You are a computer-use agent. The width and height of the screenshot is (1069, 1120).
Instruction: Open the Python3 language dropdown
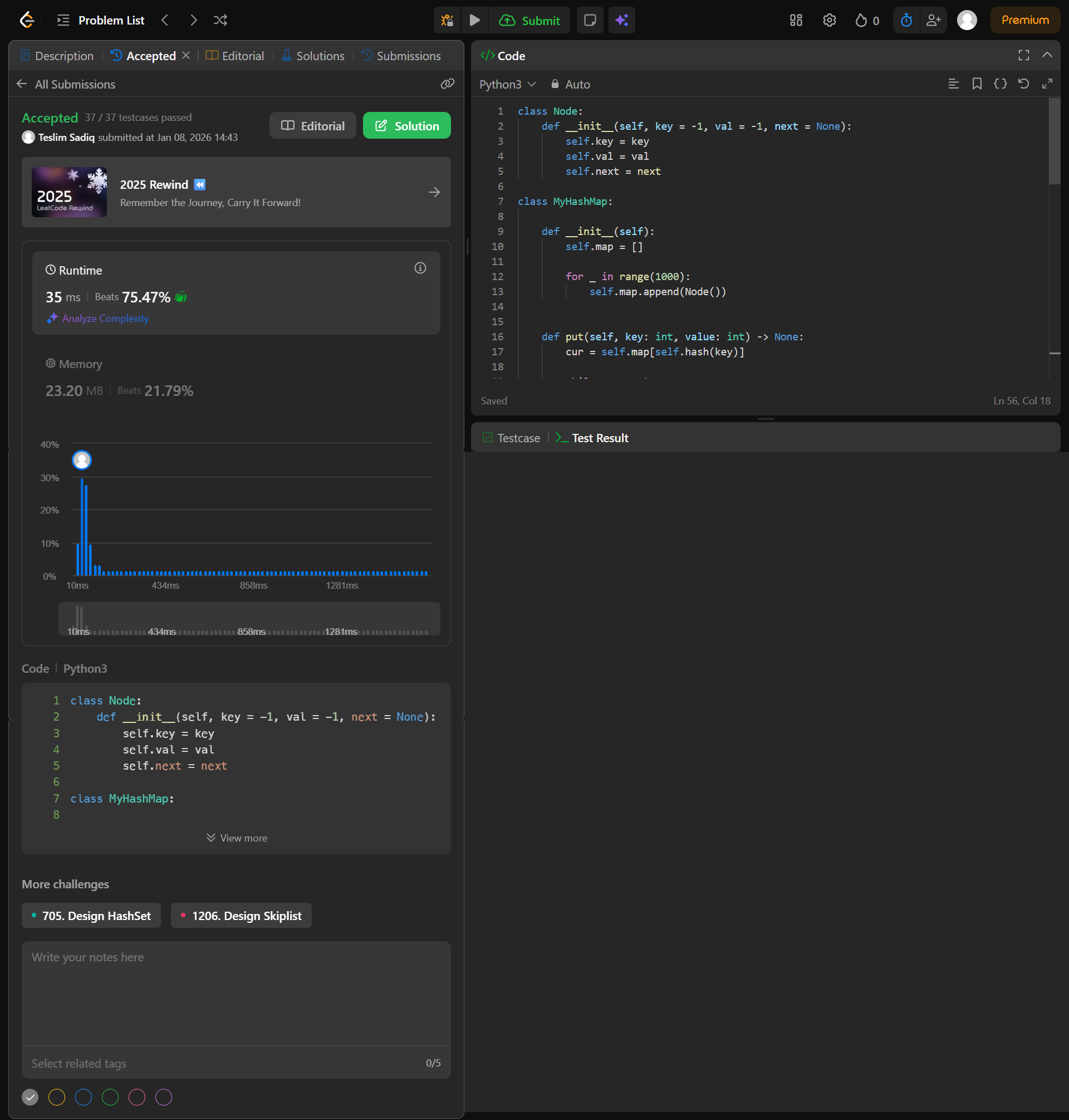pos(507,84)
